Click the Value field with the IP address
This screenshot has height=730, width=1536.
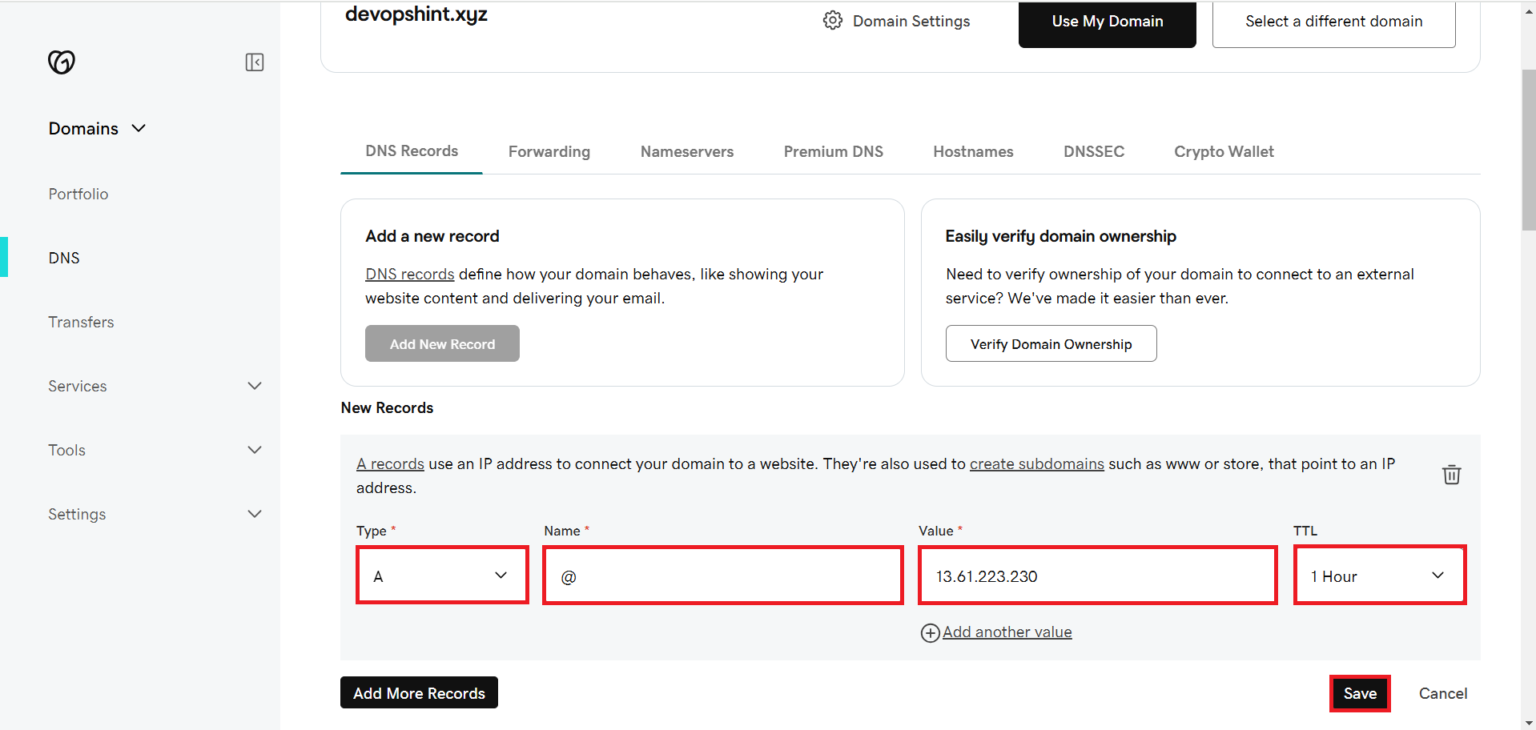(x=1097, y=575)
